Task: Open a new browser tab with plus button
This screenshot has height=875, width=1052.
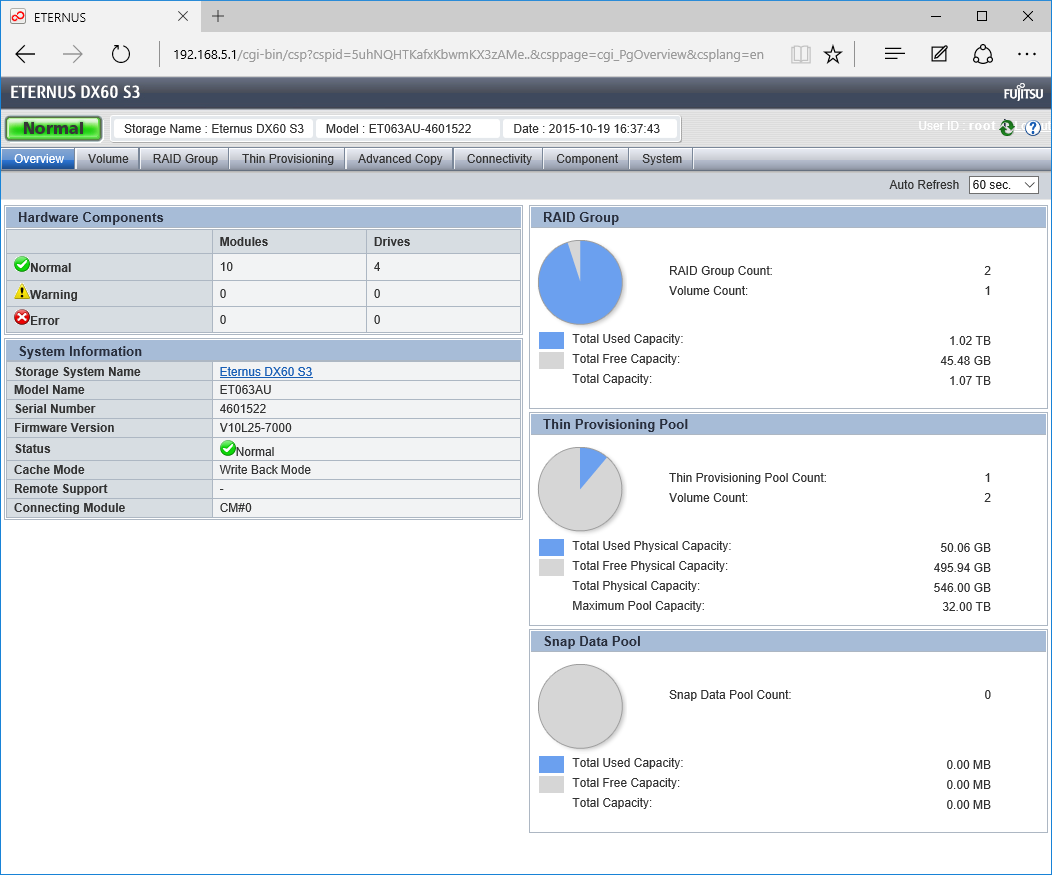Action: pyautogui.click(x=218, y=16)
